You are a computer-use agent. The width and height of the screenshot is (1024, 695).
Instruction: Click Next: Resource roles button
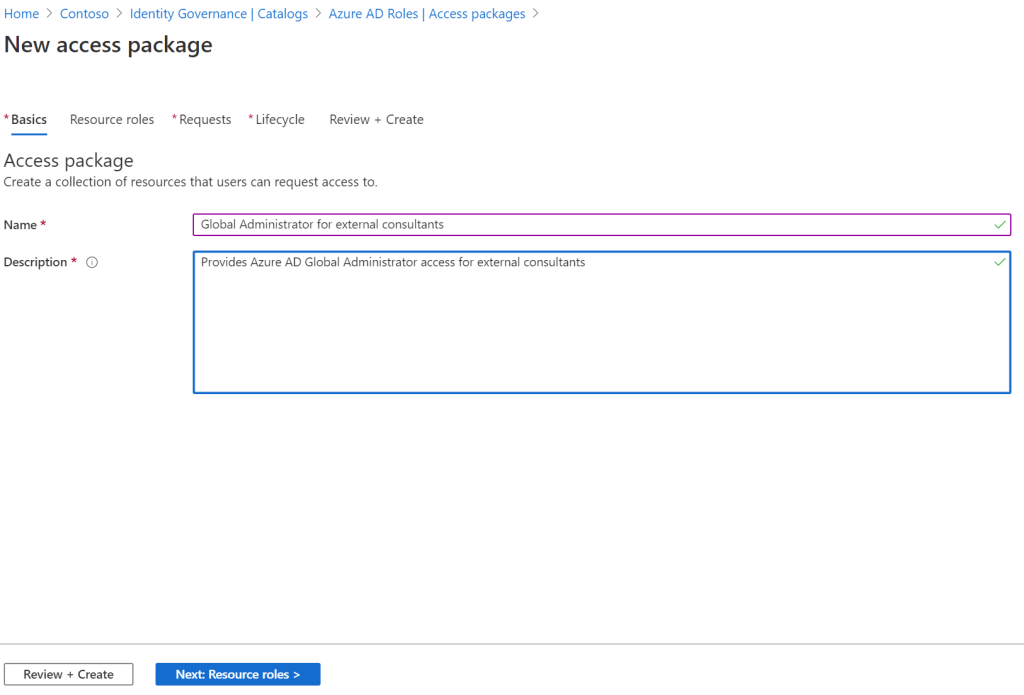[x=238, y=674]
